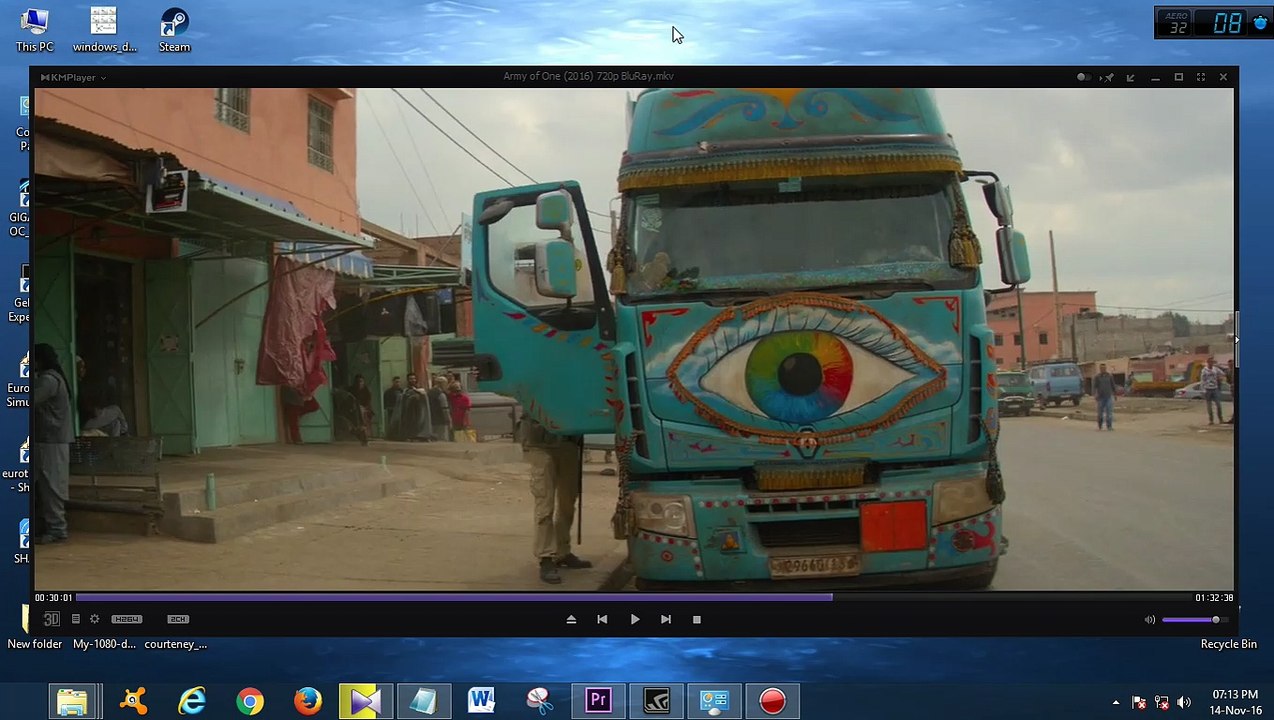This screenshot has width=1274, height=720.
Task: Play the video in KMPlayer
Action: pyautogui.click(x=634, y=619)
